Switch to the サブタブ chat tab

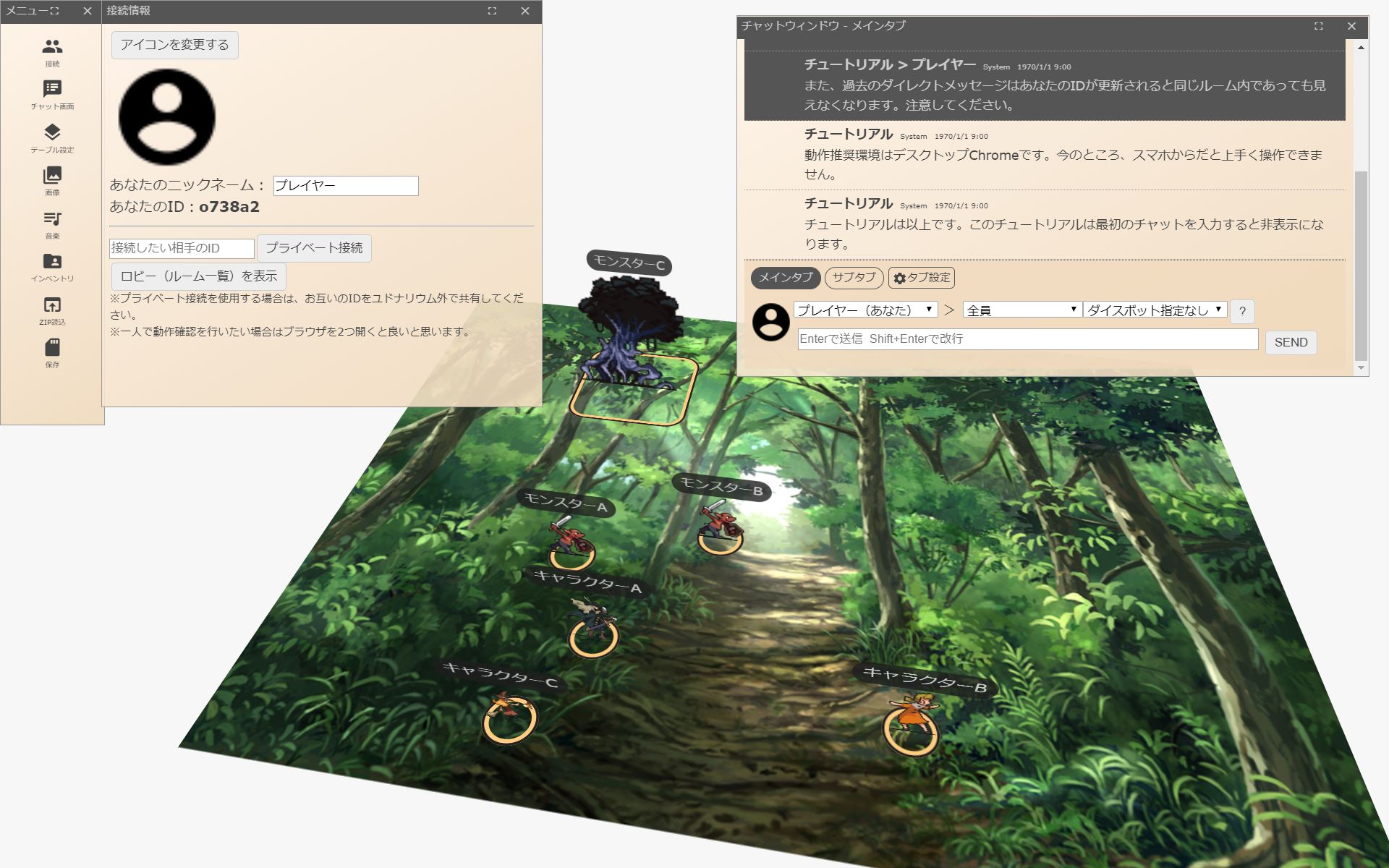tap(854, 278)
